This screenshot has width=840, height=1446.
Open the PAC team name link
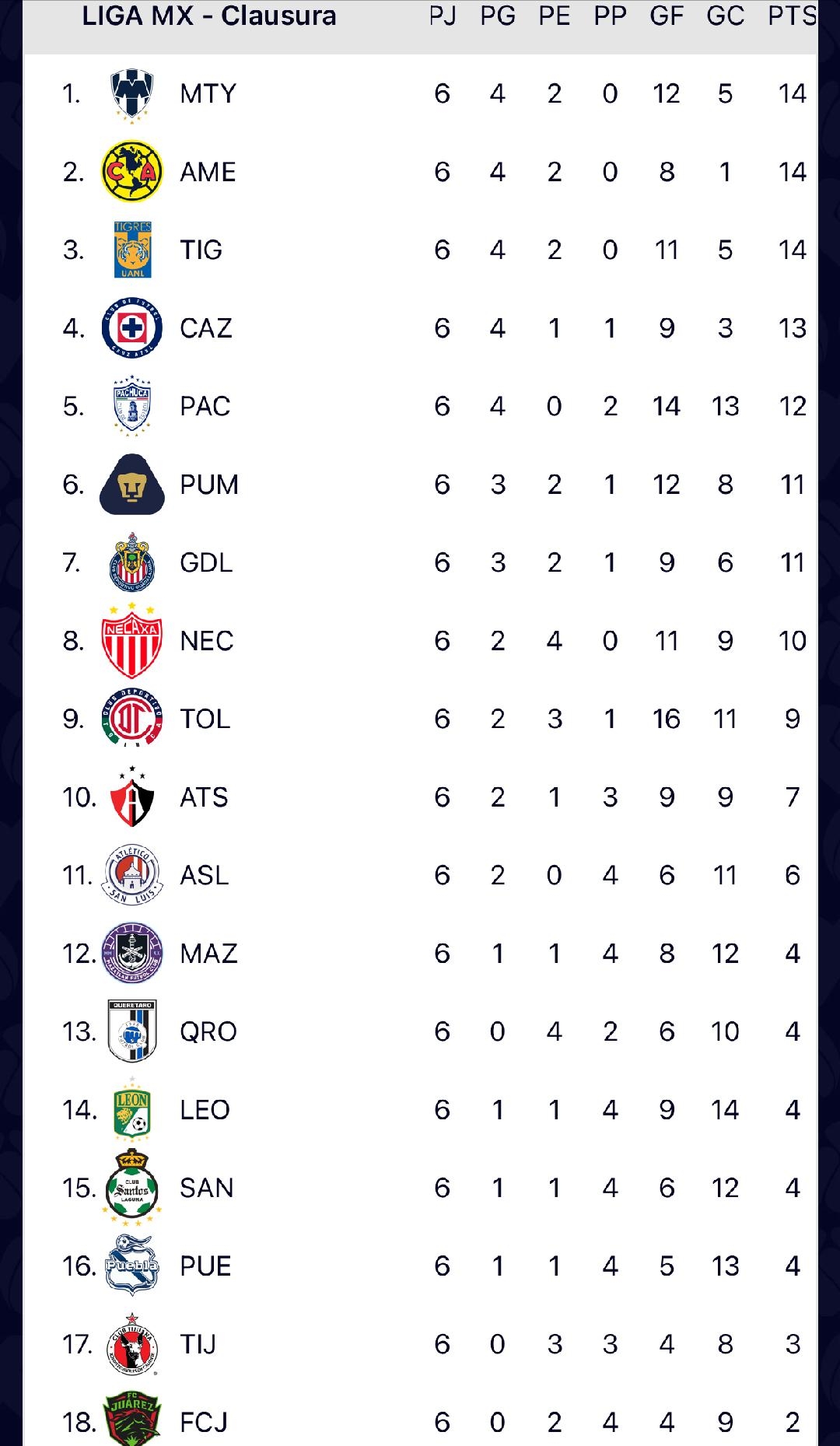pos(205,406)
